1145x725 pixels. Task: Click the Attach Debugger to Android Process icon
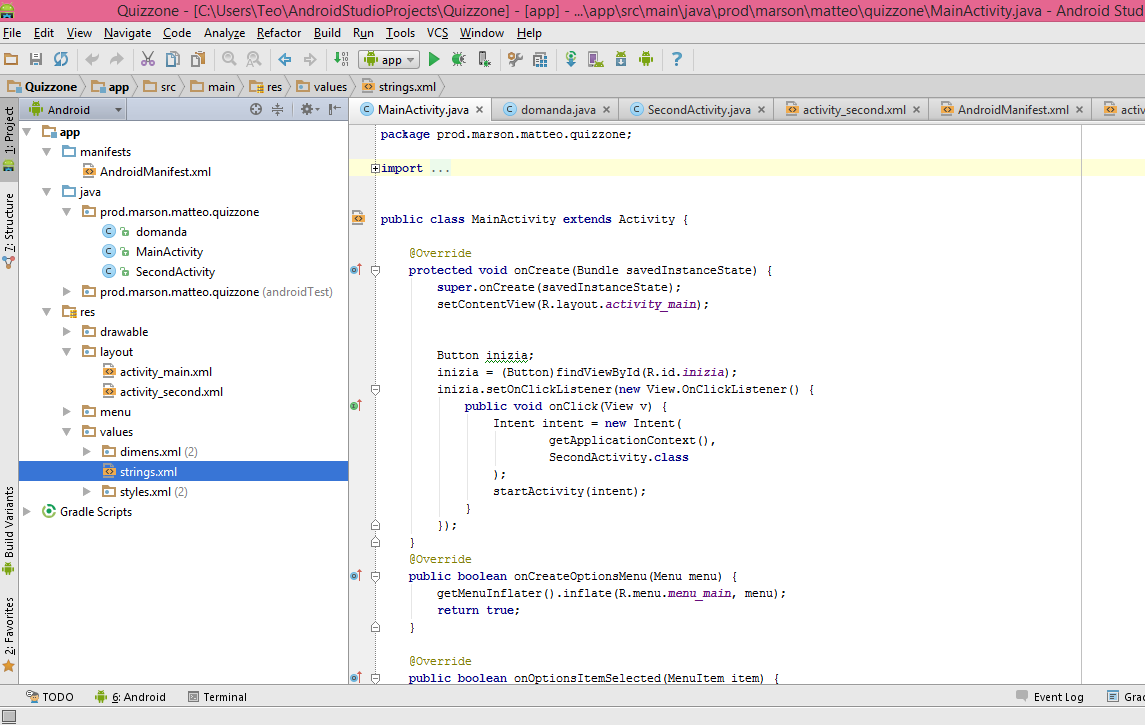tap(483, 59)
